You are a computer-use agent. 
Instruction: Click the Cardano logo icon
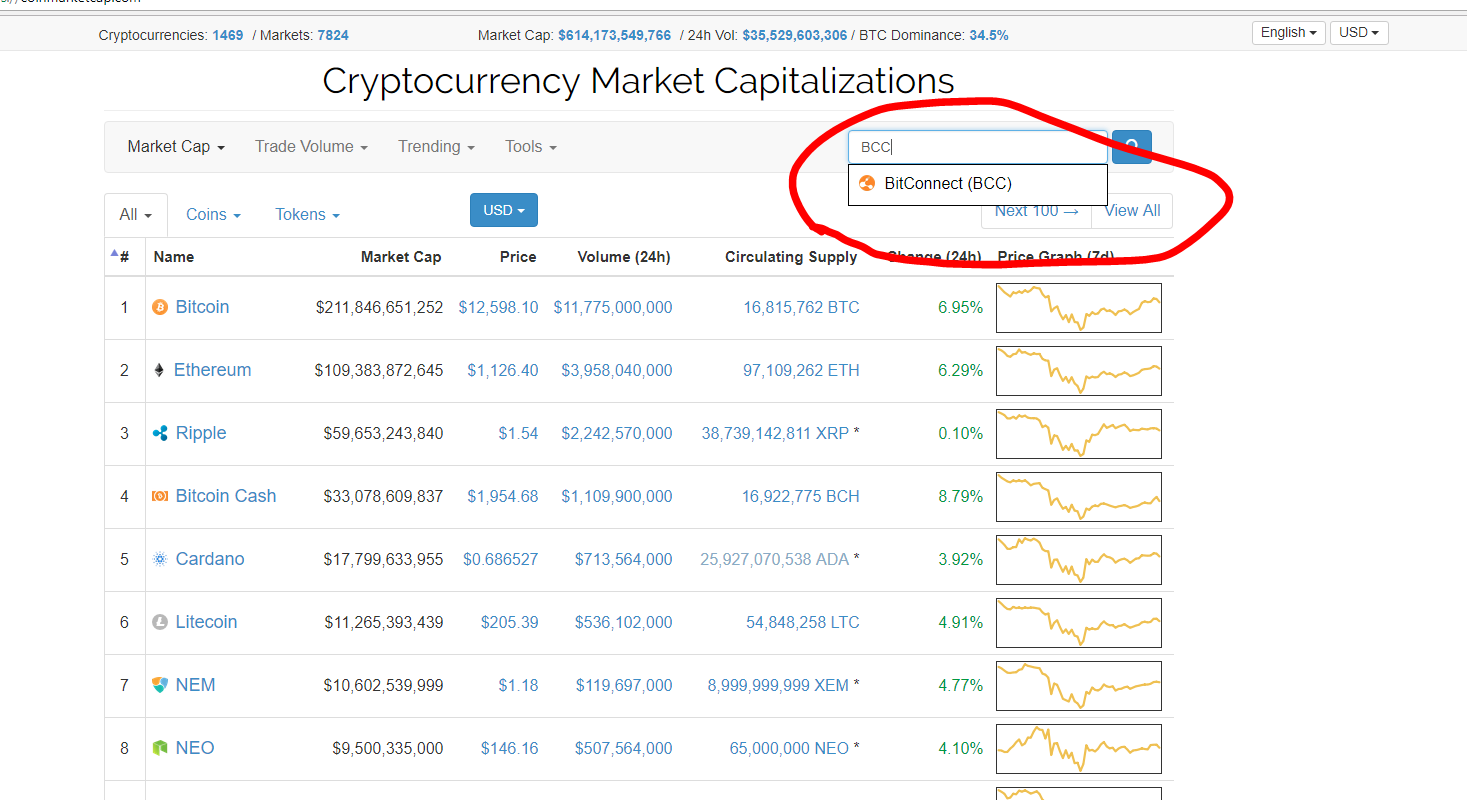click(160, 559)
